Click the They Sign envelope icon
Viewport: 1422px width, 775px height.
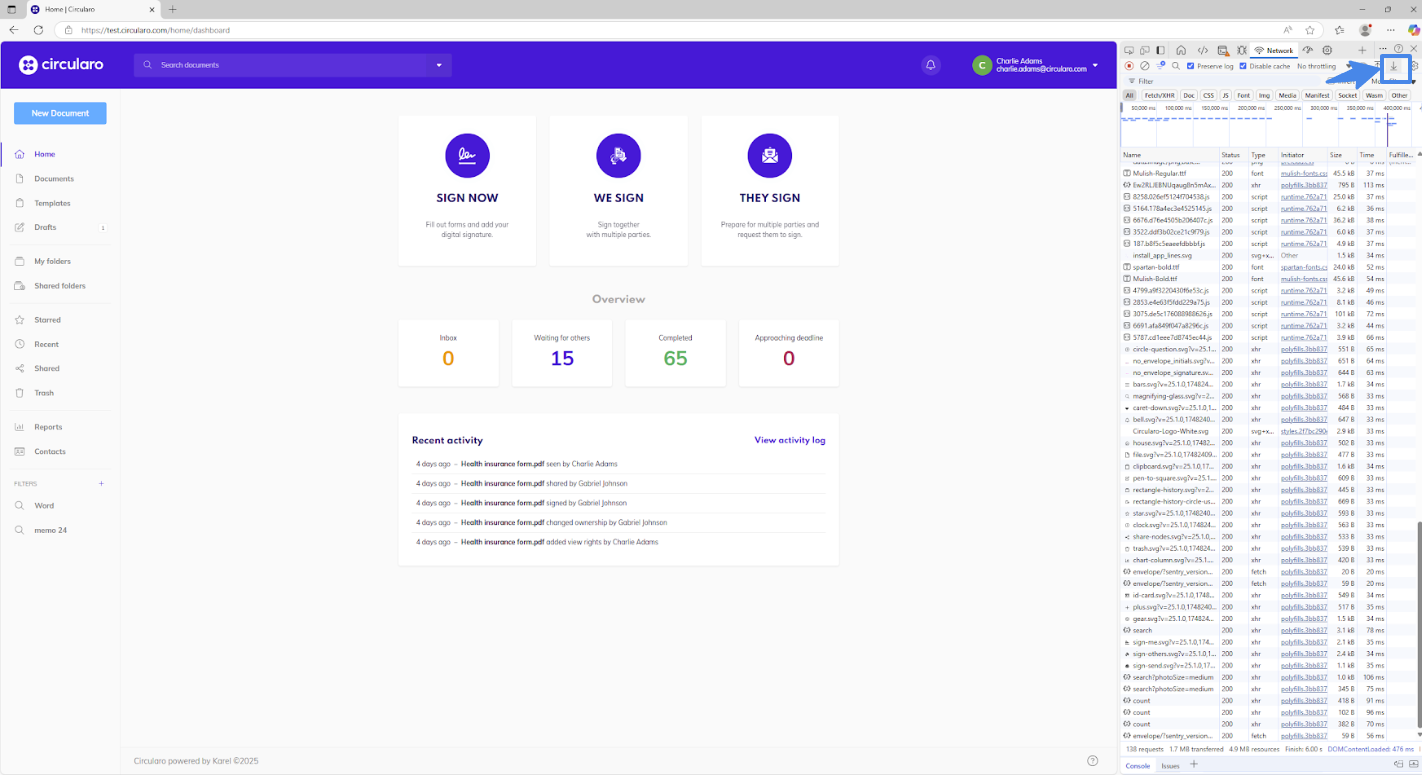pos(769,156)
